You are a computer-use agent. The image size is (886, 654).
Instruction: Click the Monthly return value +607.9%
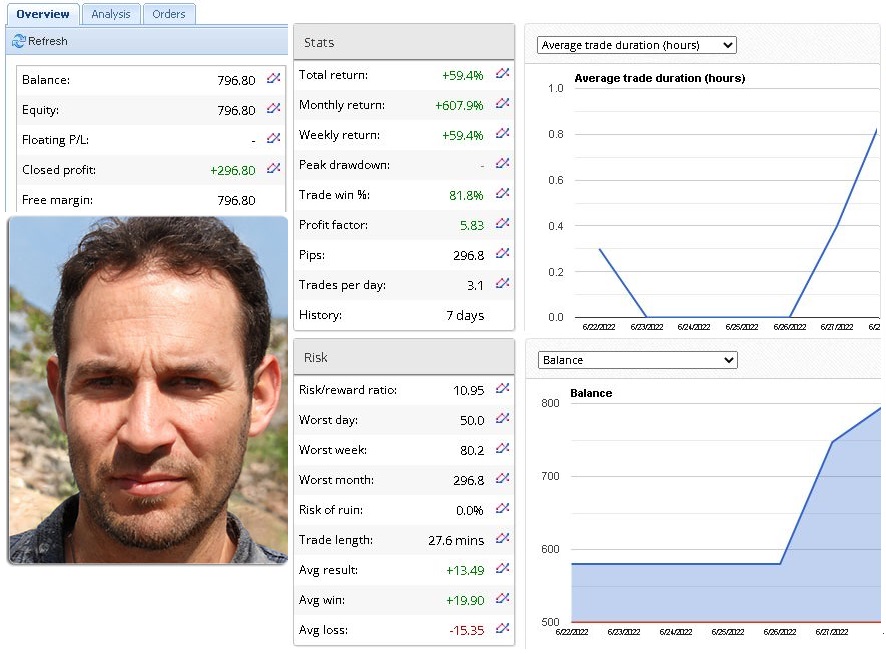(459, 106)
